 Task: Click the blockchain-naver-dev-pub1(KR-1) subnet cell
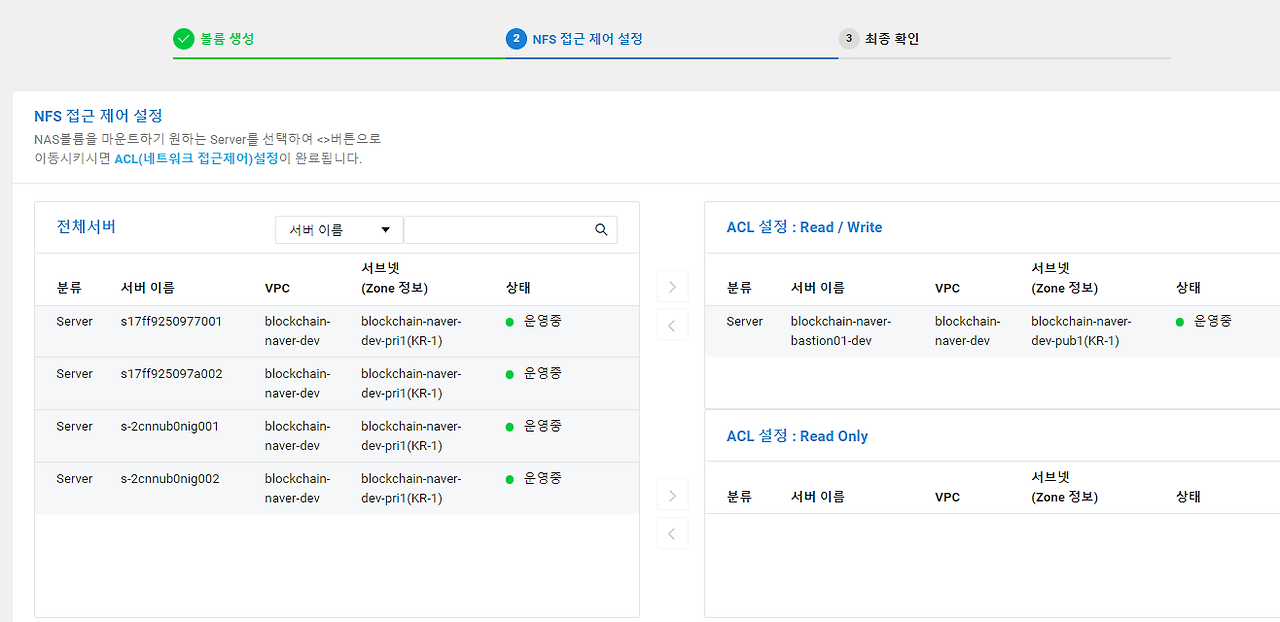(1081, 331)
